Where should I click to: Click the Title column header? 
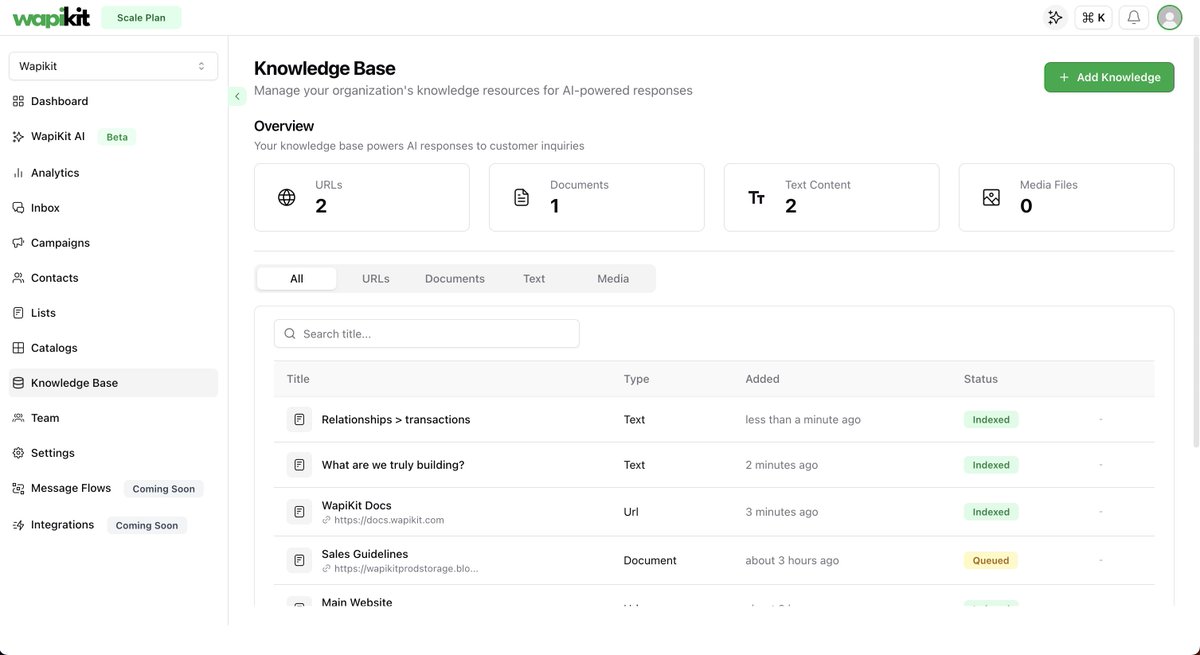pos(298,379)
